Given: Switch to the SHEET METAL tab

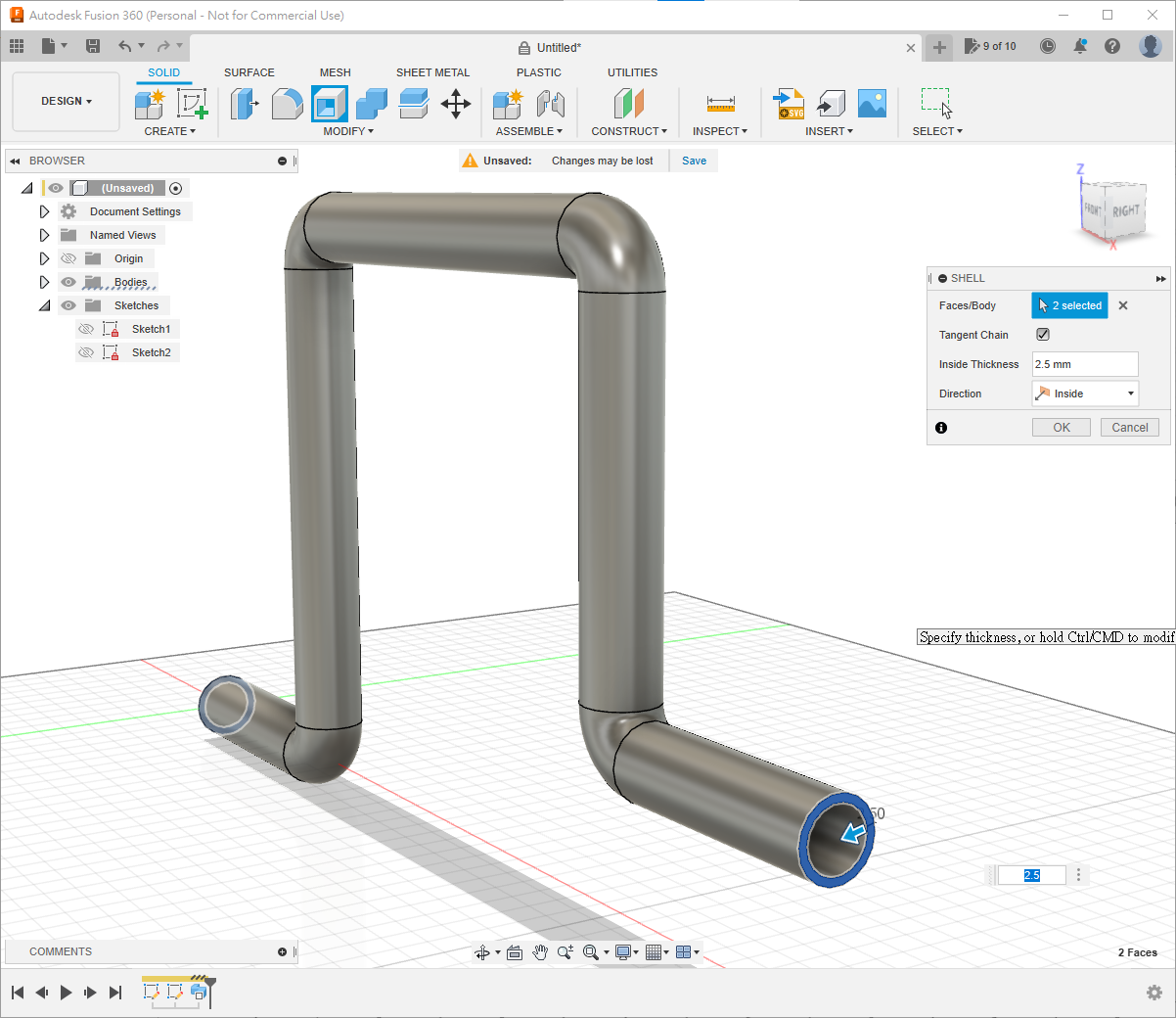Looking at the screenshot, I should point(432,72).
